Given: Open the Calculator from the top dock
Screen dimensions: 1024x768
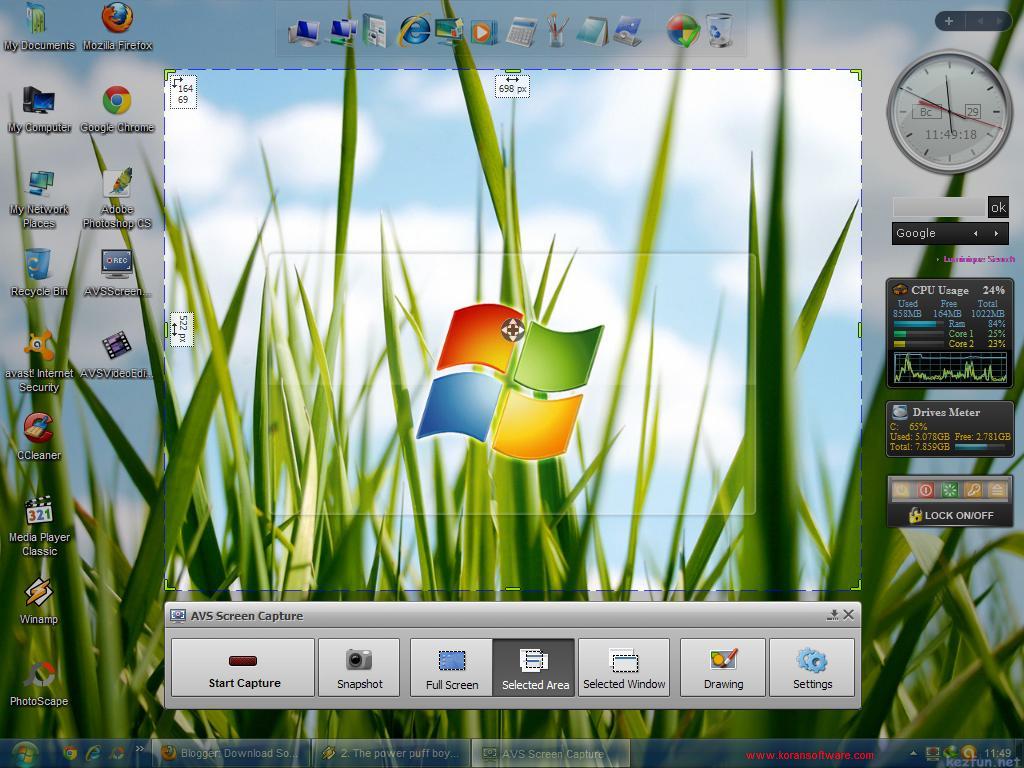Looking at the screenshot, I should (521, 31).
